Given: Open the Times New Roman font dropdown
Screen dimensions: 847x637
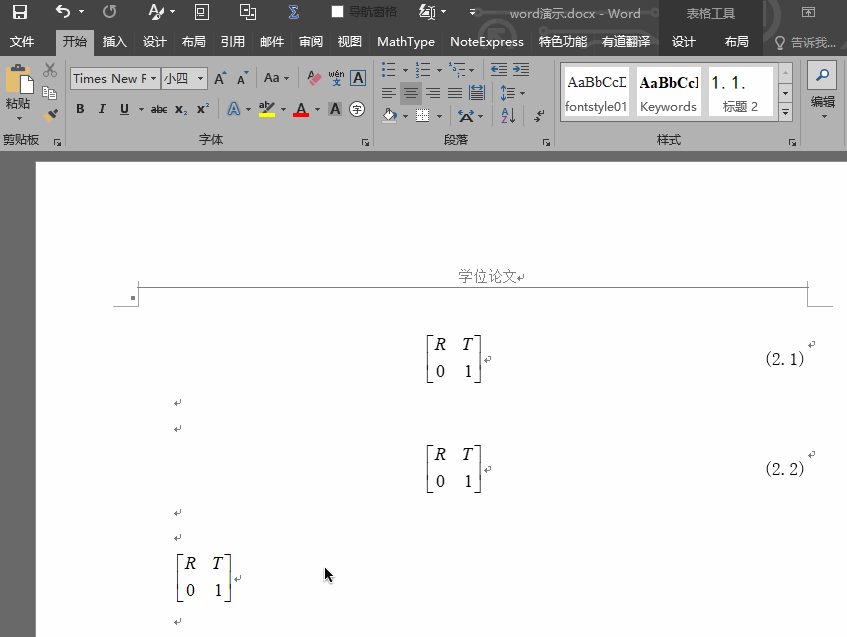Looking at the screenshot, I should click(x=153, y=79).
